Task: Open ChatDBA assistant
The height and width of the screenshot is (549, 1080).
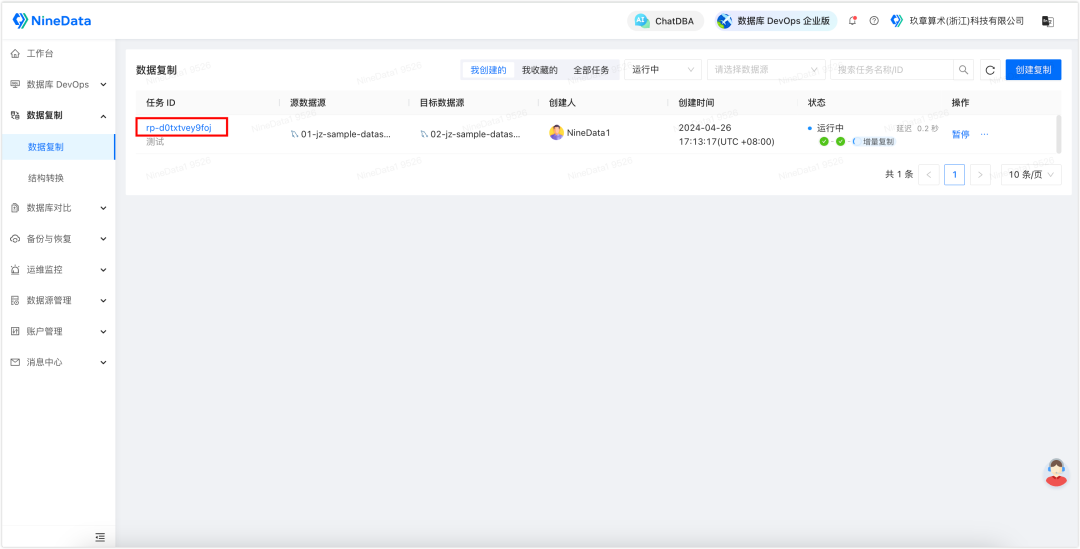Action: coord(665,21)
